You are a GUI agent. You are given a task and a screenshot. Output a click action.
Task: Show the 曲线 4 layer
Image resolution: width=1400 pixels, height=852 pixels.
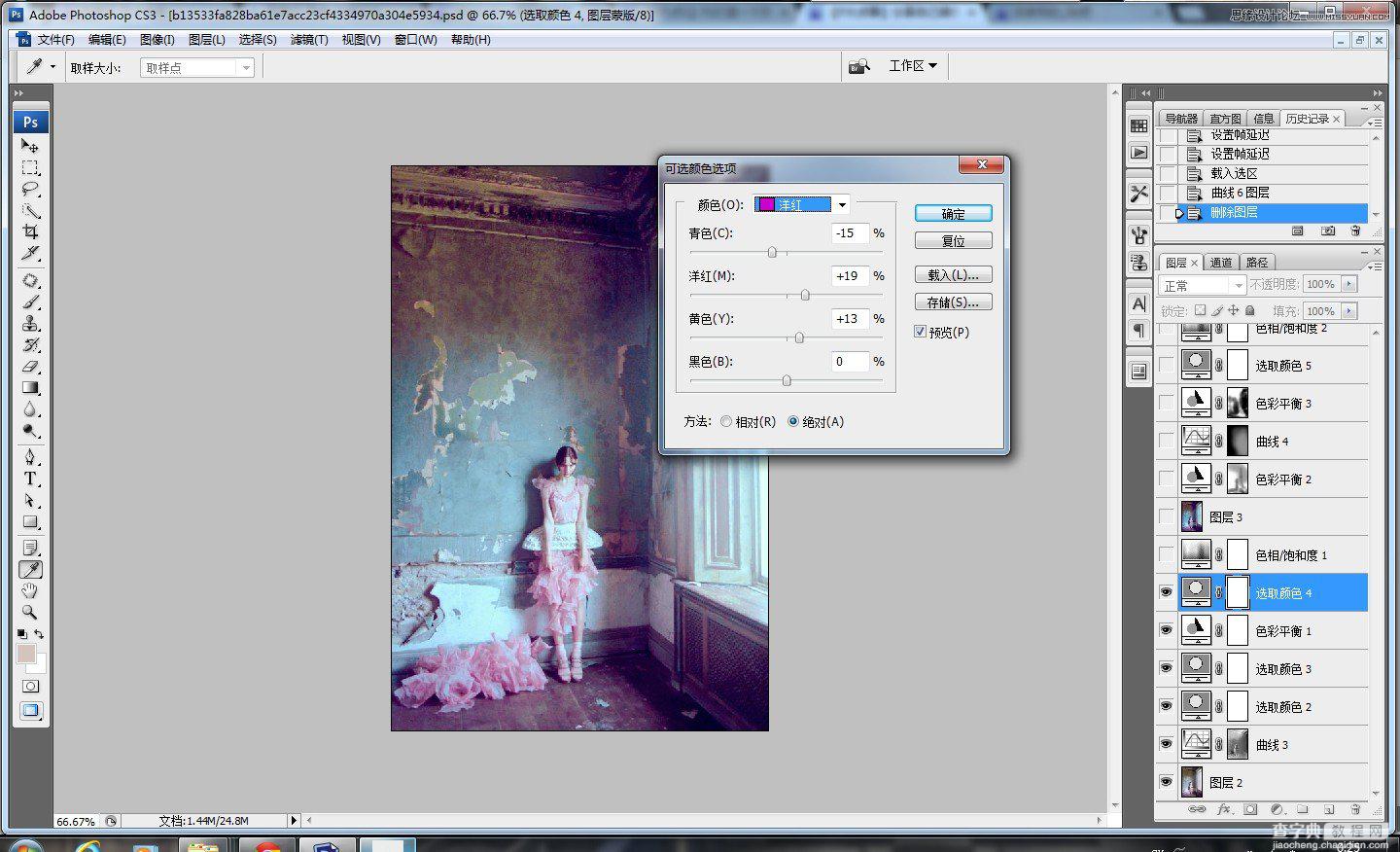[1167, 441]
